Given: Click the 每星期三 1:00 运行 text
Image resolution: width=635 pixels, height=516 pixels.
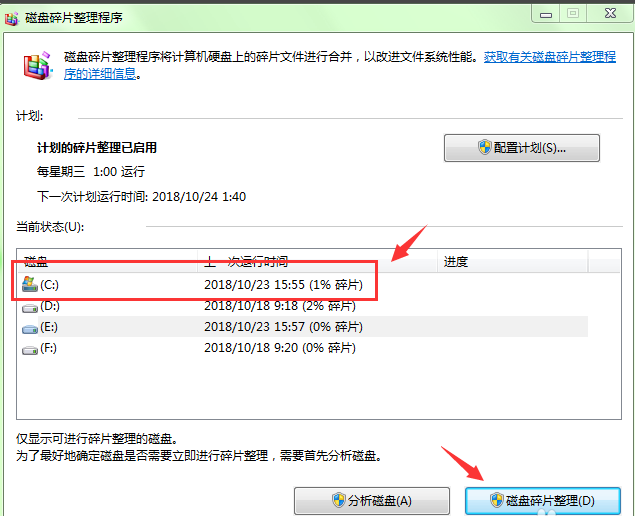Looking at the screenshot, I should point(91,172).
